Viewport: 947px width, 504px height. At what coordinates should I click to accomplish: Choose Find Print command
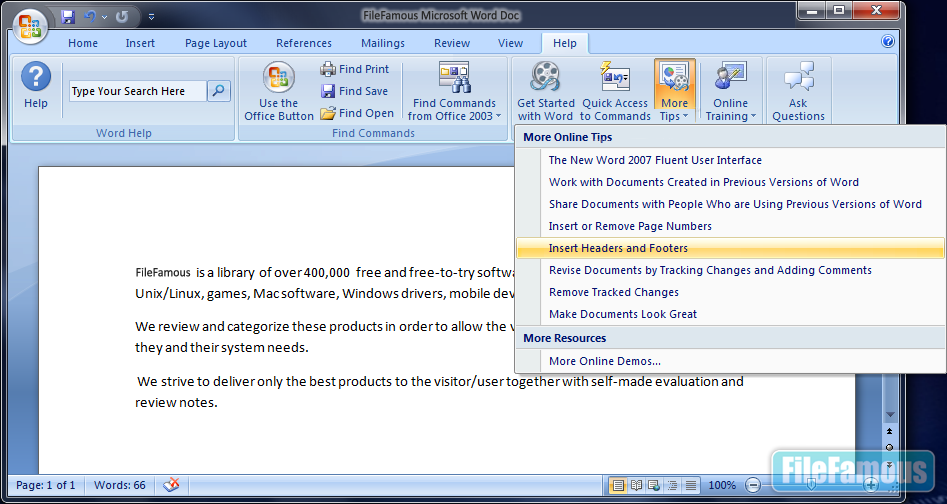[355, 69]
